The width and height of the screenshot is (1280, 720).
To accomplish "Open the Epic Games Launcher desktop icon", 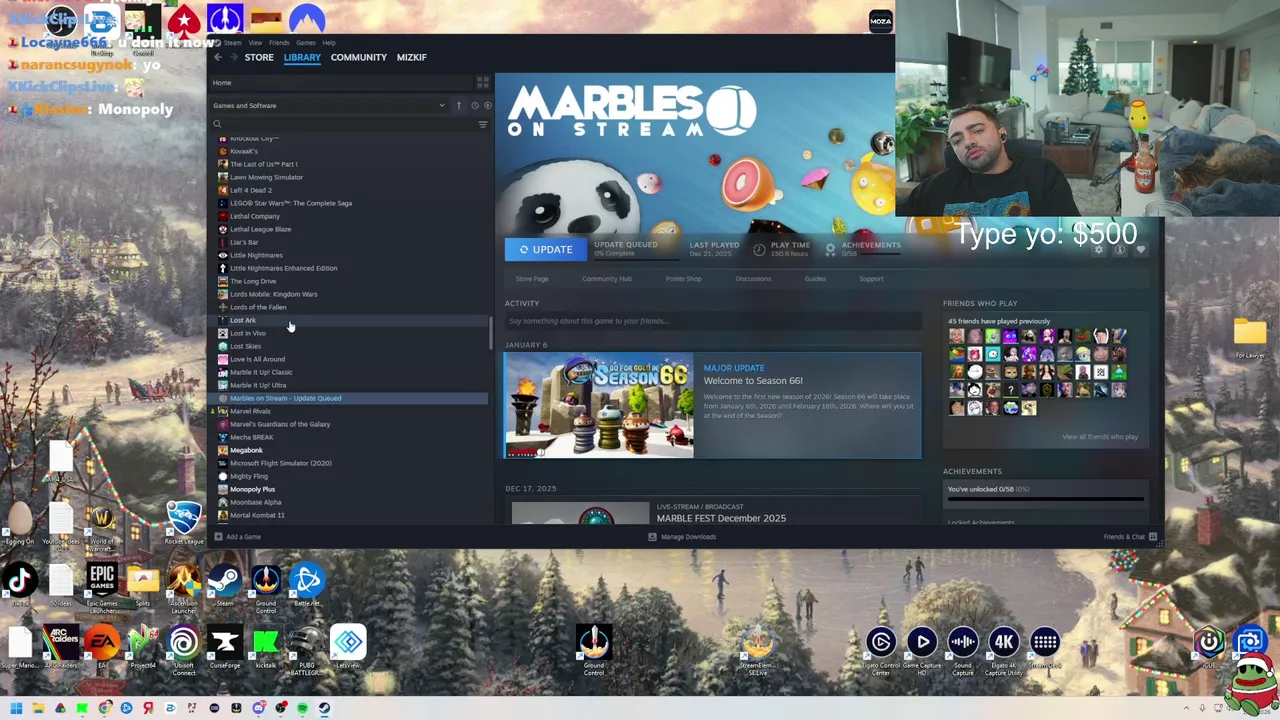I will pyautogui.click(x=102, y=586).
